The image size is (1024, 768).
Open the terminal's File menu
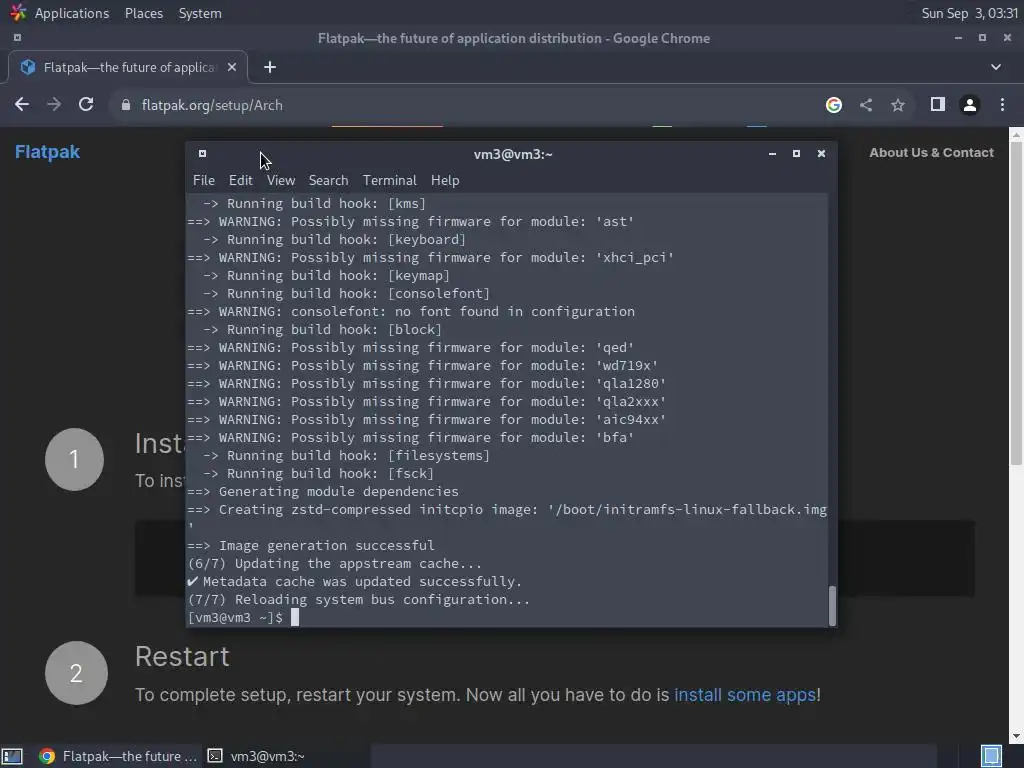pos(204,180)
